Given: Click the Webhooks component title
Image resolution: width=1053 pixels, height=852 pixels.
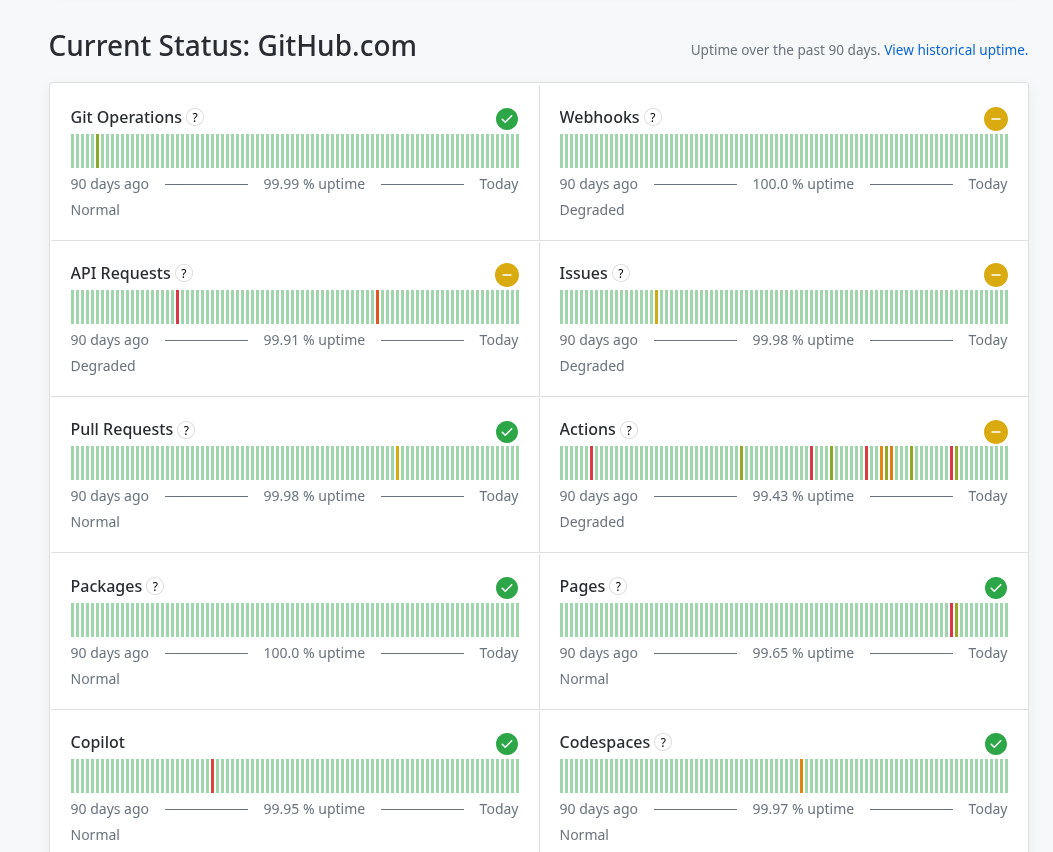Looking at the screenshot, I should point(599,117).
